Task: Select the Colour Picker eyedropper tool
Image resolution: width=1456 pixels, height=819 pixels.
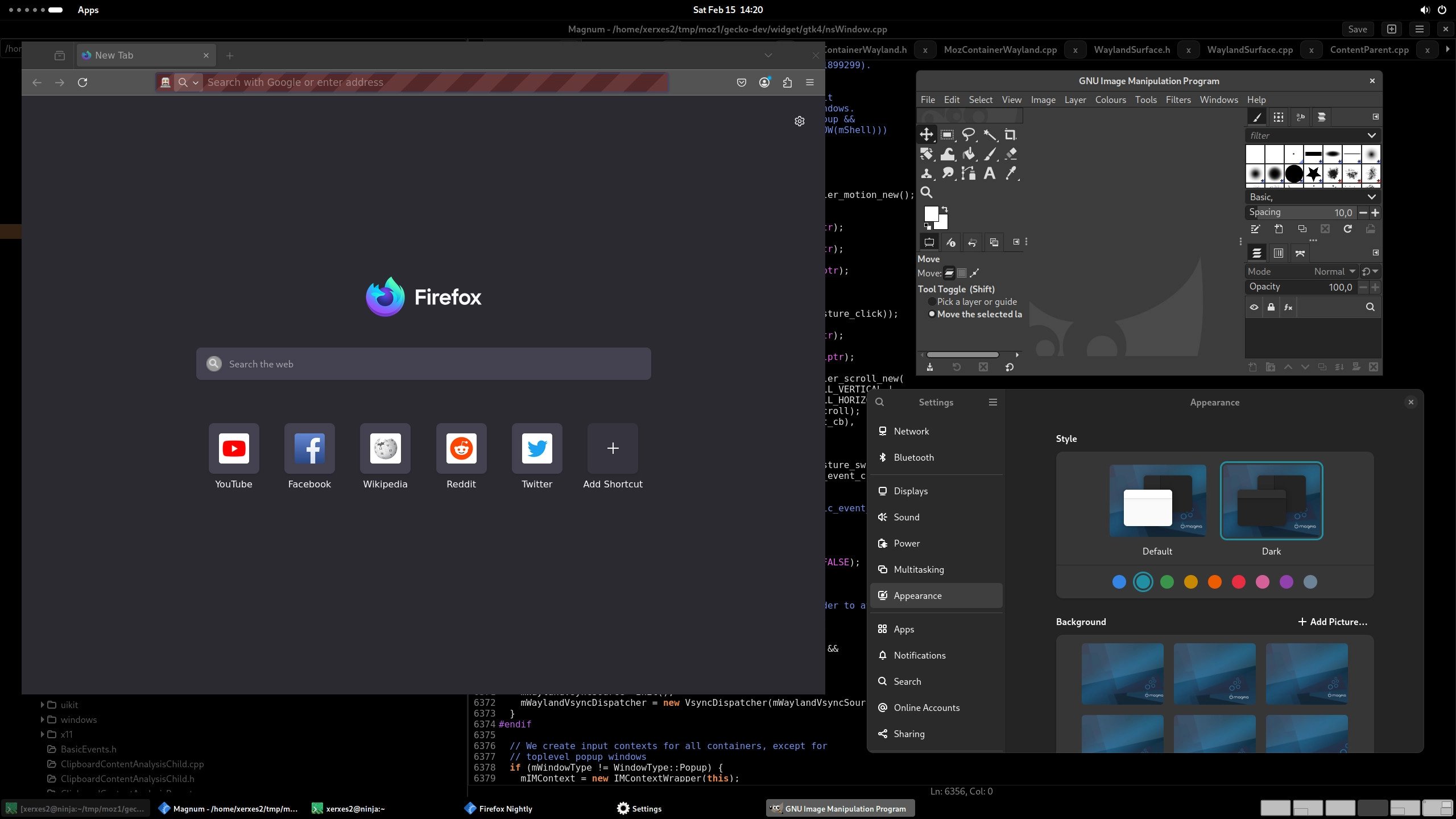Action: 1011,173
